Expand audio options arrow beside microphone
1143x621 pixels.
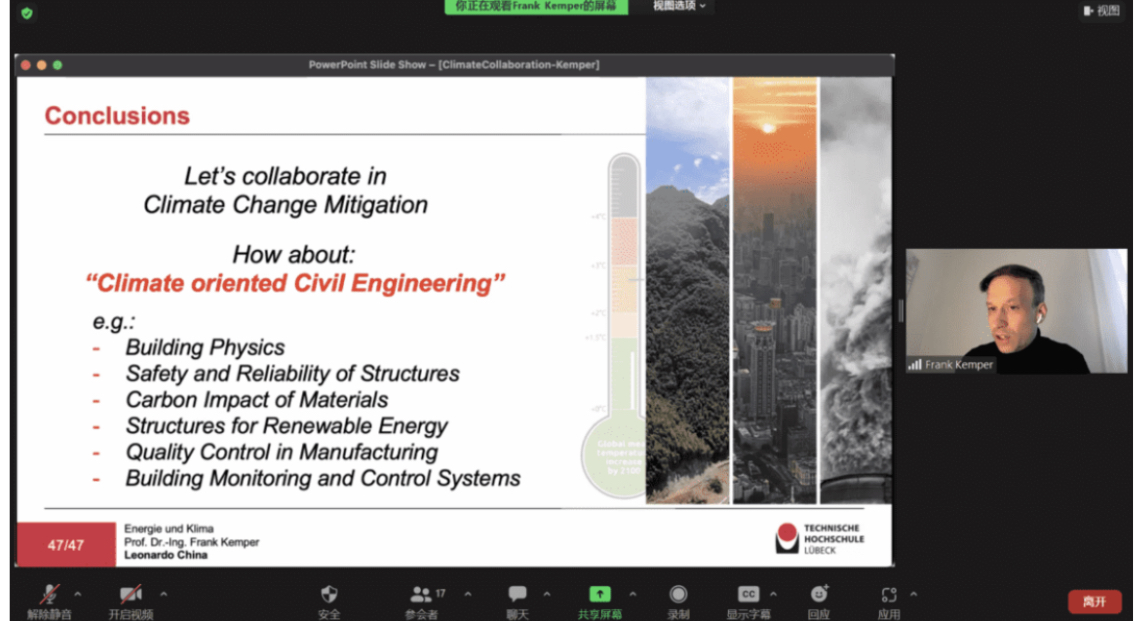[78, 594]
